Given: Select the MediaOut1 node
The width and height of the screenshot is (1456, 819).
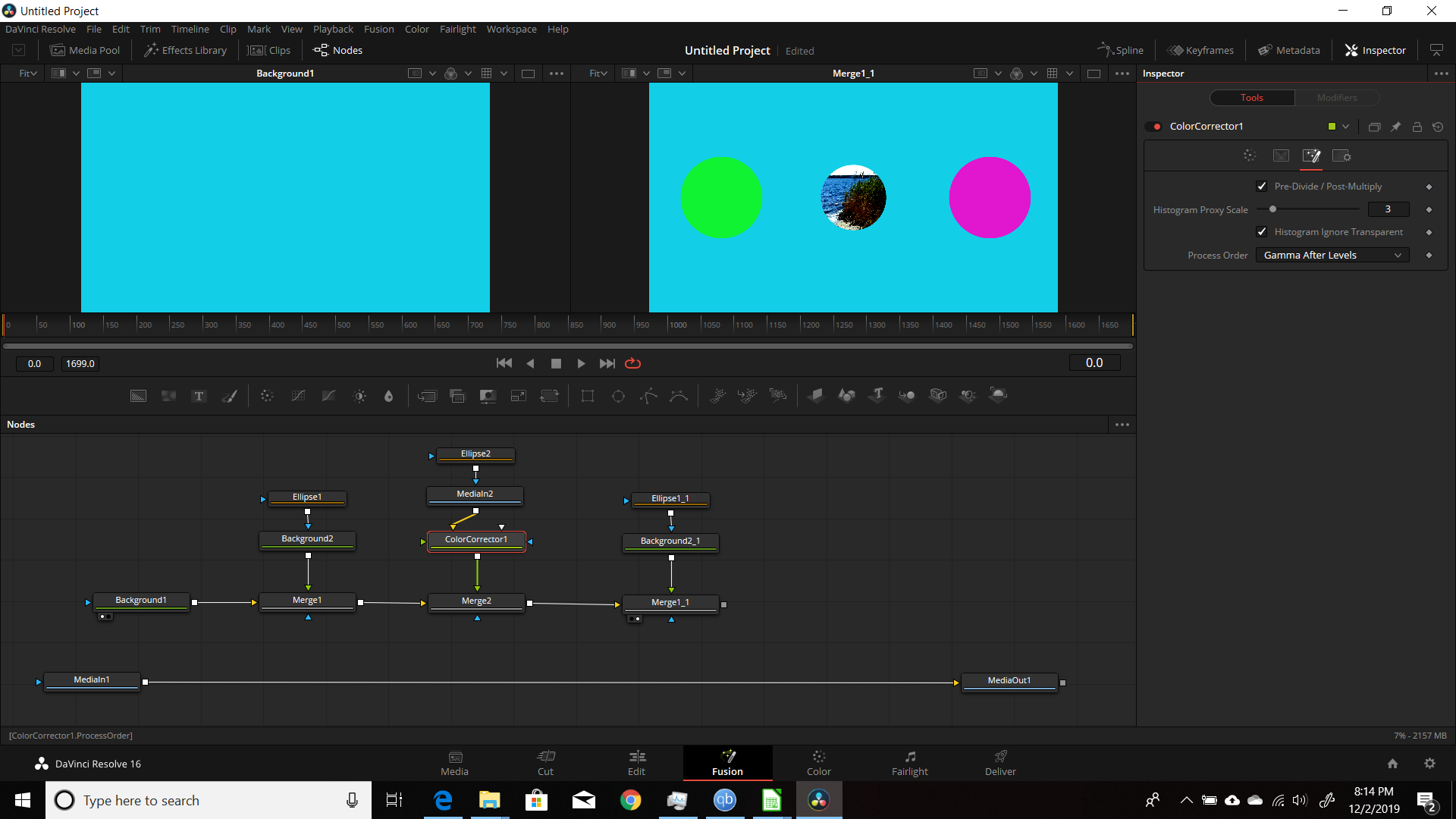Looking at the screenshot, I should click(x=1009, y=681).
